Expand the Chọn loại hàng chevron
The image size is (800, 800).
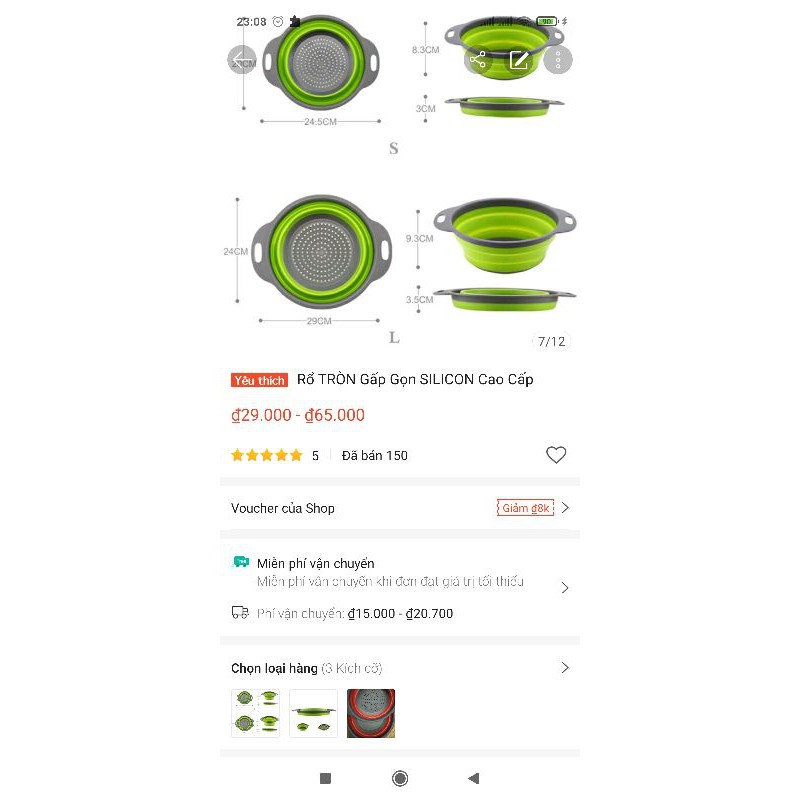565,668
